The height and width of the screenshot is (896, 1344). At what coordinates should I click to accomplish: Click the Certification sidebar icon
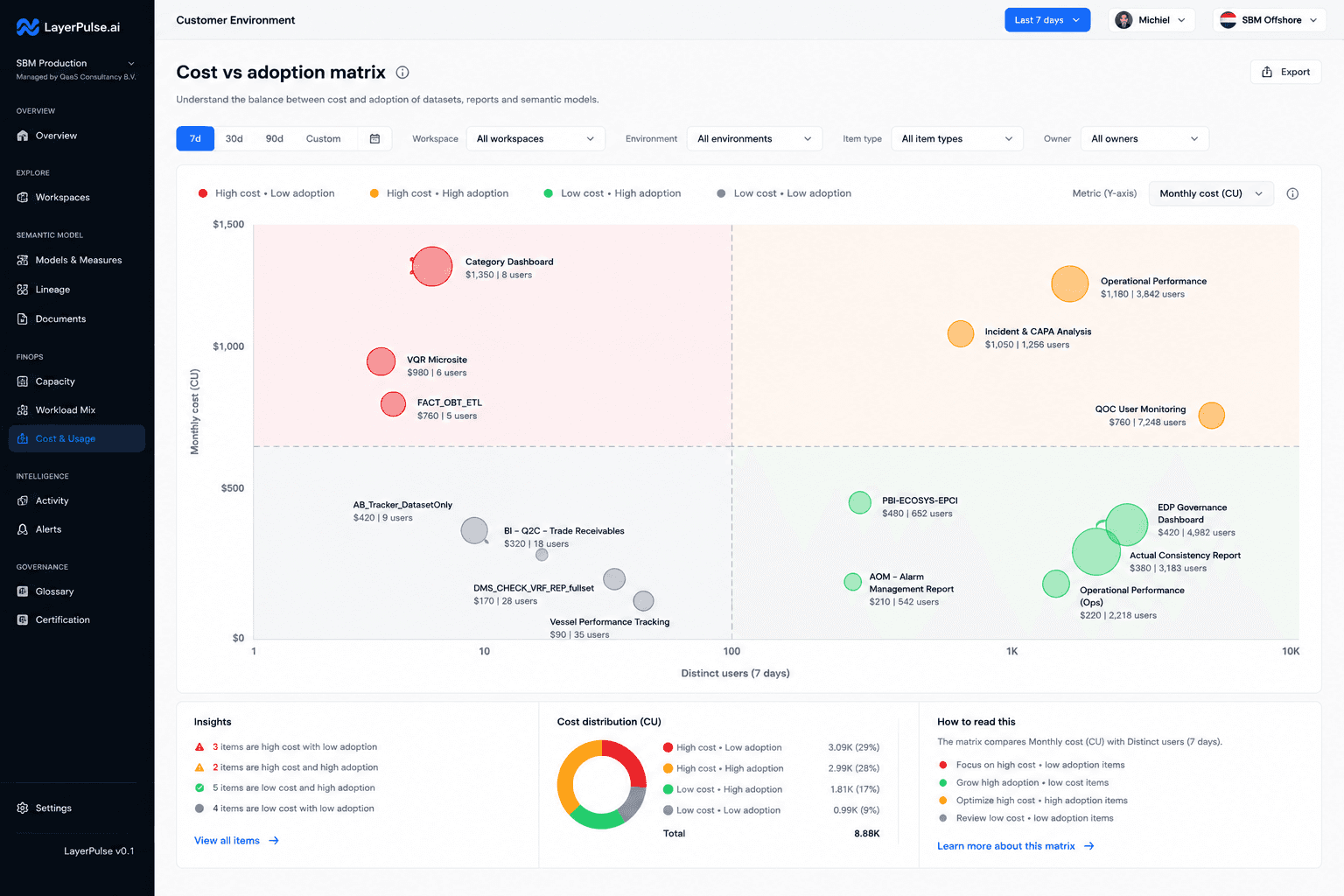click(x=23, y=620)
